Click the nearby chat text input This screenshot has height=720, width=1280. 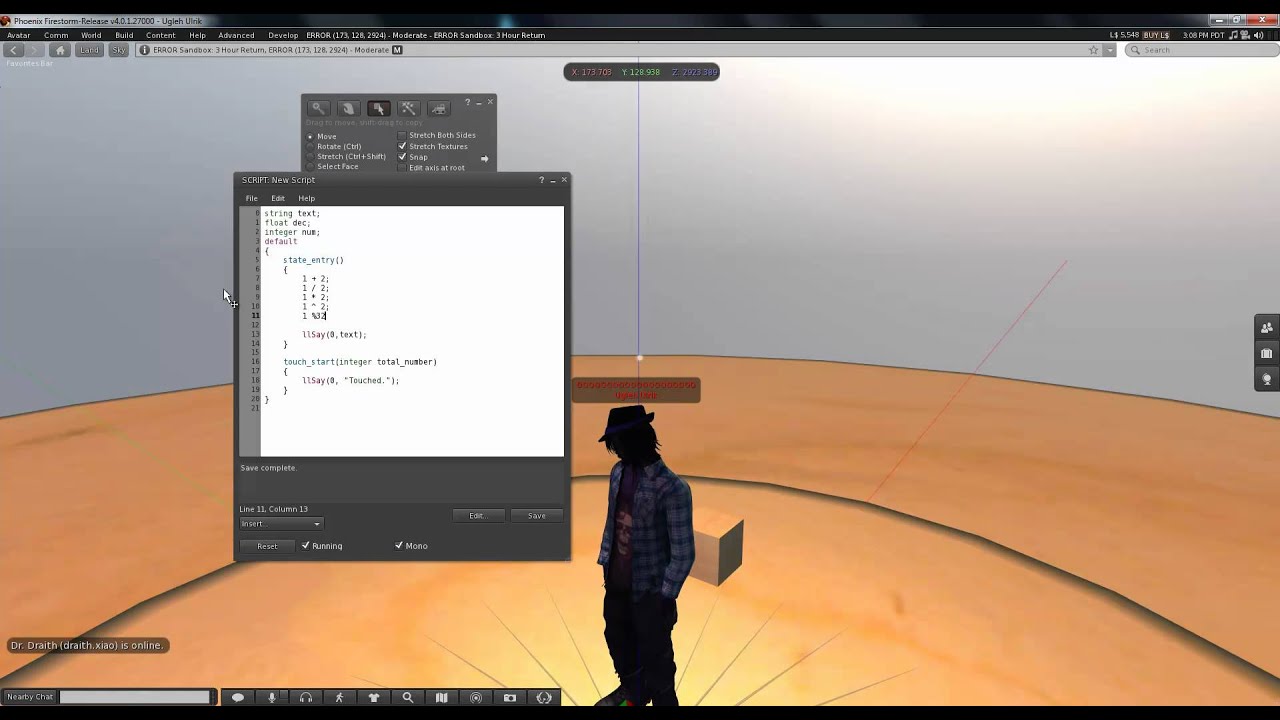(x=135, y=697)
